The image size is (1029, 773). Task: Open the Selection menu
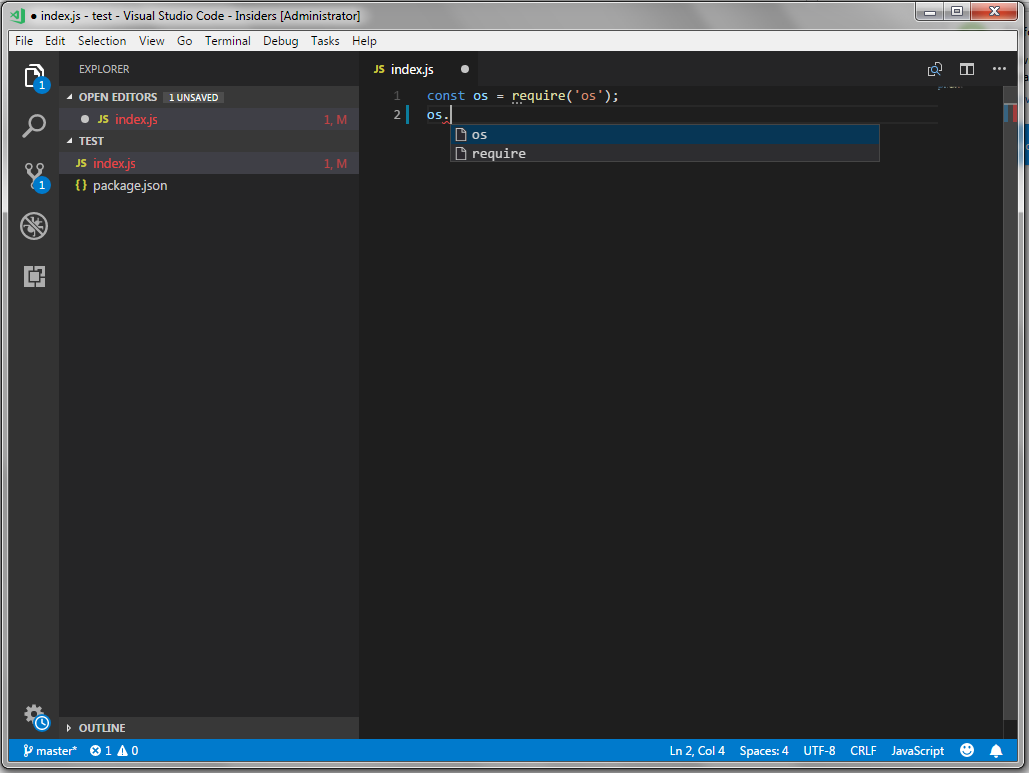[102, 41]
